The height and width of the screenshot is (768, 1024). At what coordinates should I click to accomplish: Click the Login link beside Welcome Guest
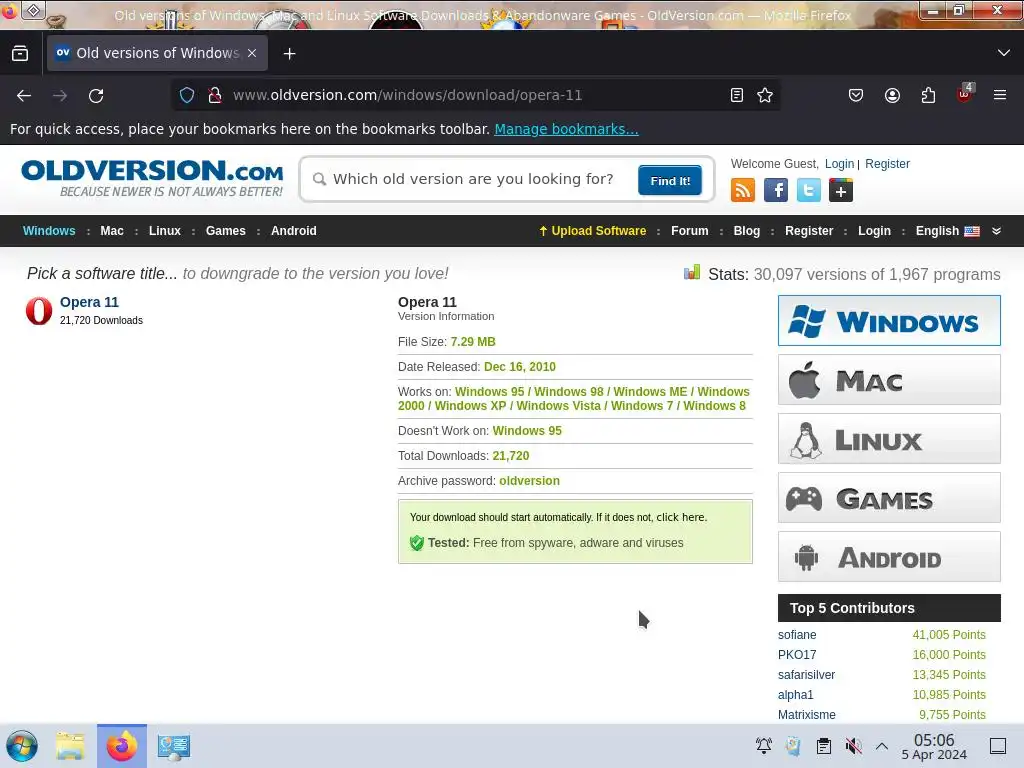point(839,164)
